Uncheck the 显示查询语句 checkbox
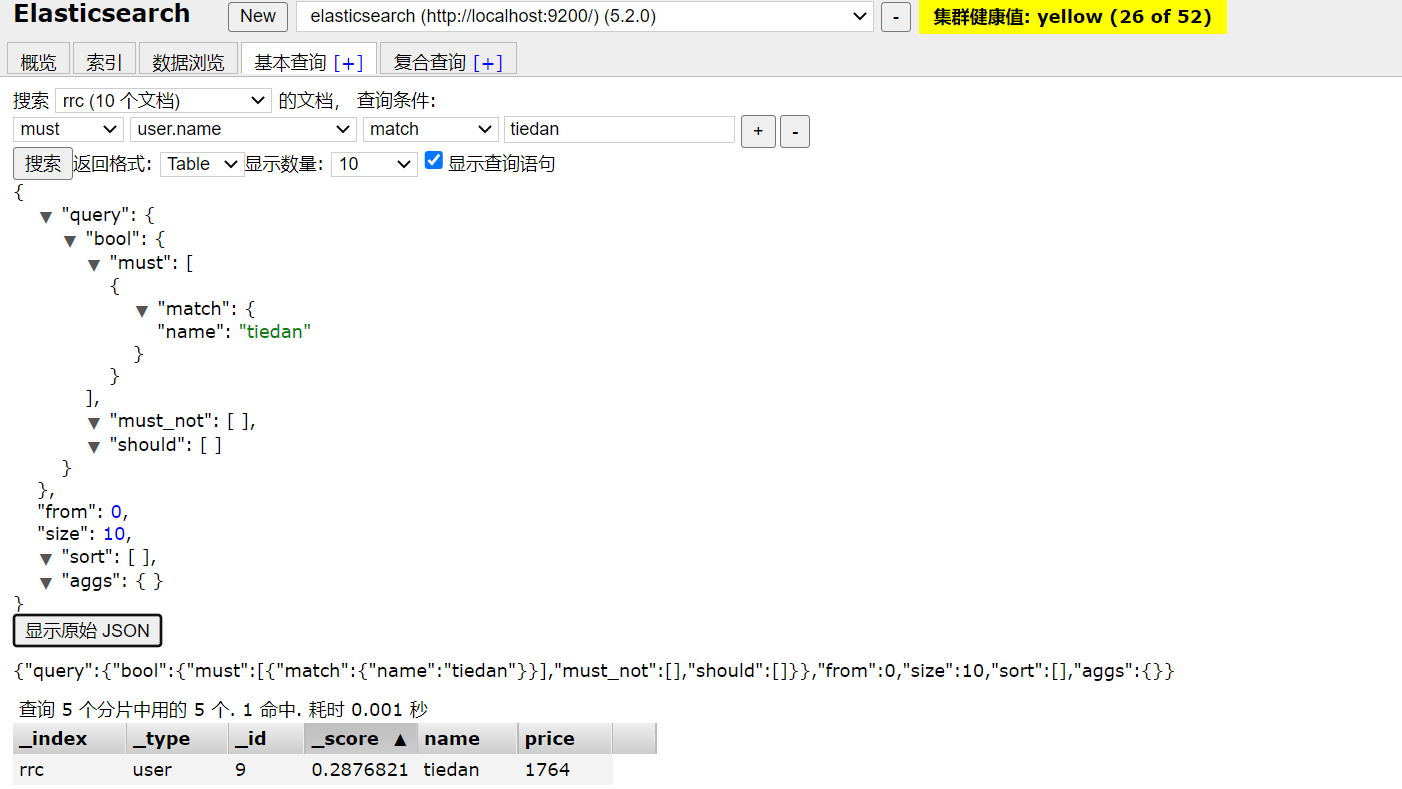This screenshot has width=1402, height=789. [x=433, y=160]
